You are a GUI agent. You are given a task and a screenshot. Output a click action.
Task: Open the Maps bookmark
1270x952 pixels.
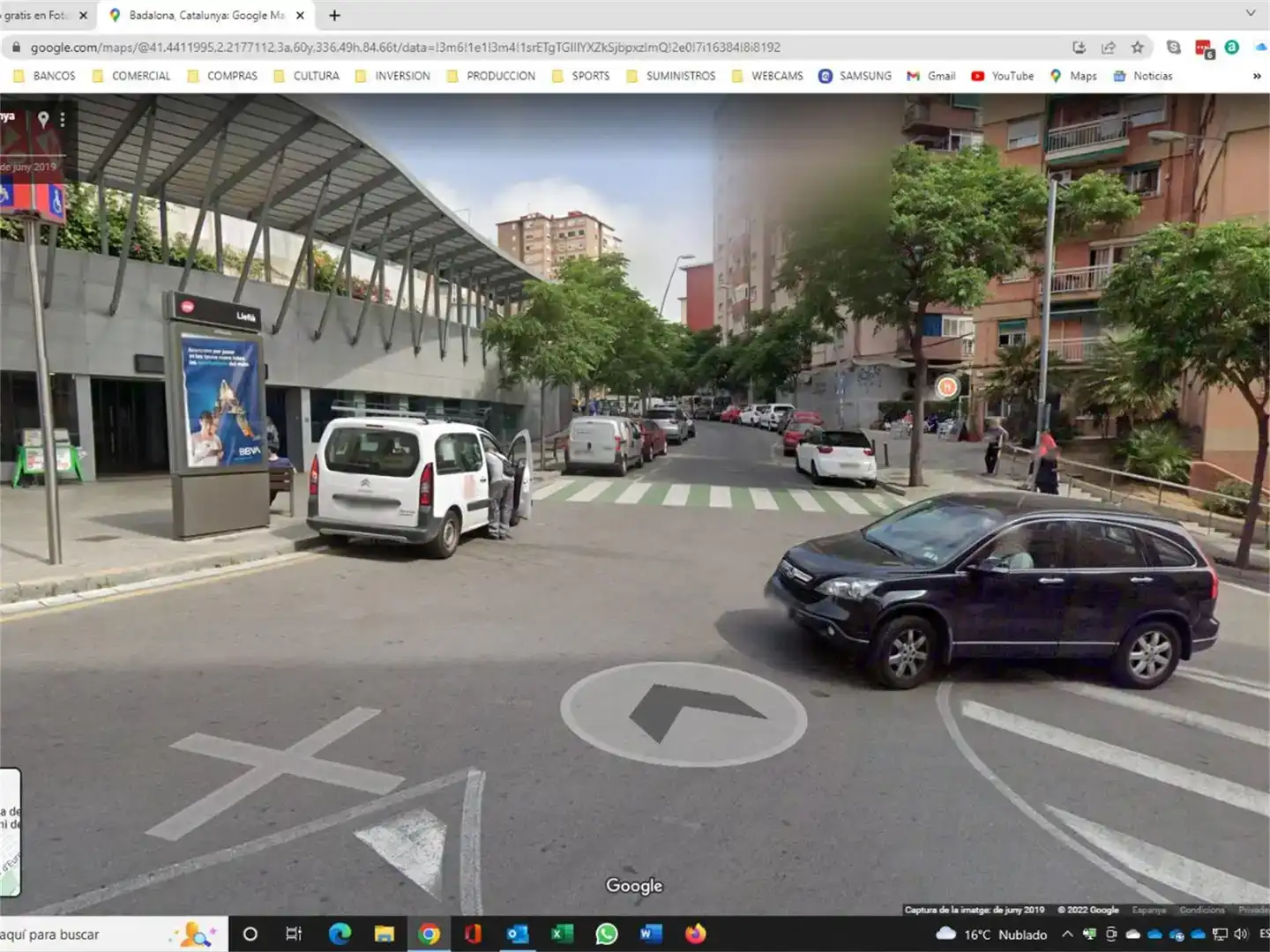coord(1073,77)
